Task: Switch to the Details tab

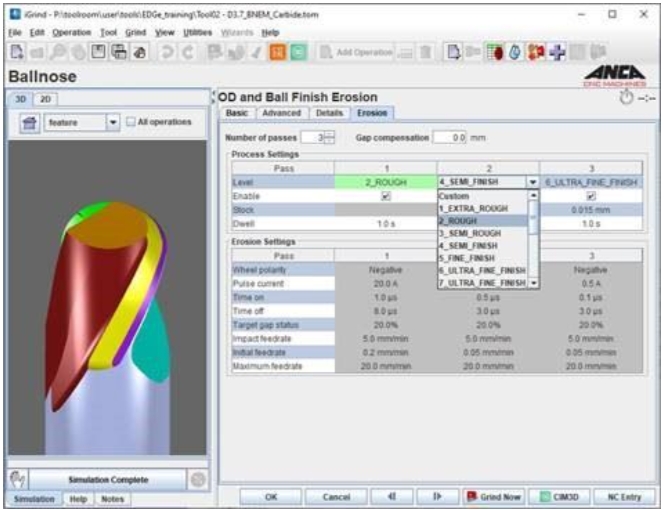Action: [329, 113]
